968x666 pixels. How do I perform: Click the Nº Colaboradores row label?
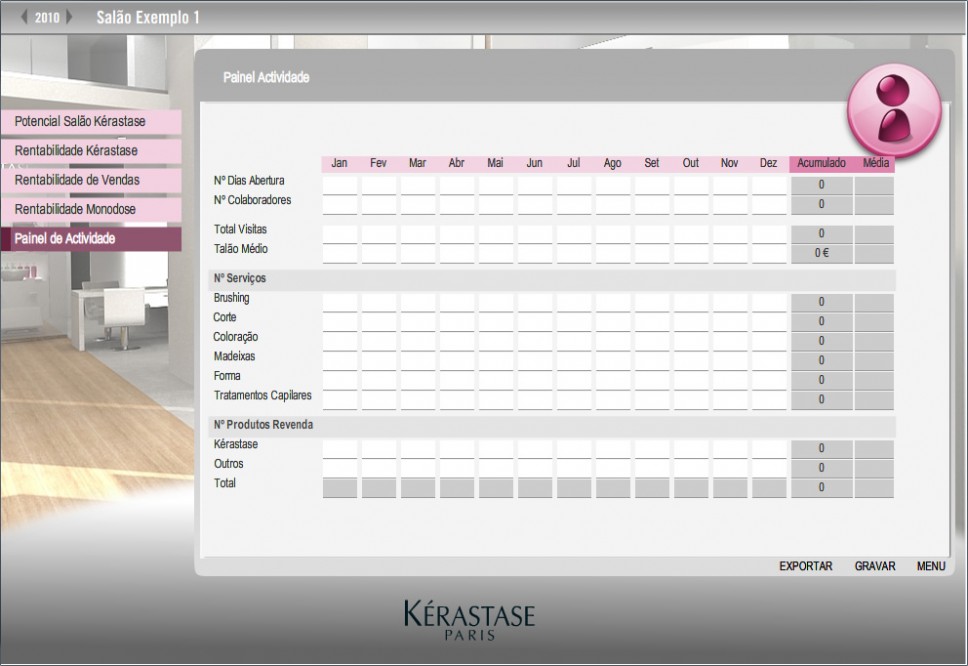click(x=252, y=200)
